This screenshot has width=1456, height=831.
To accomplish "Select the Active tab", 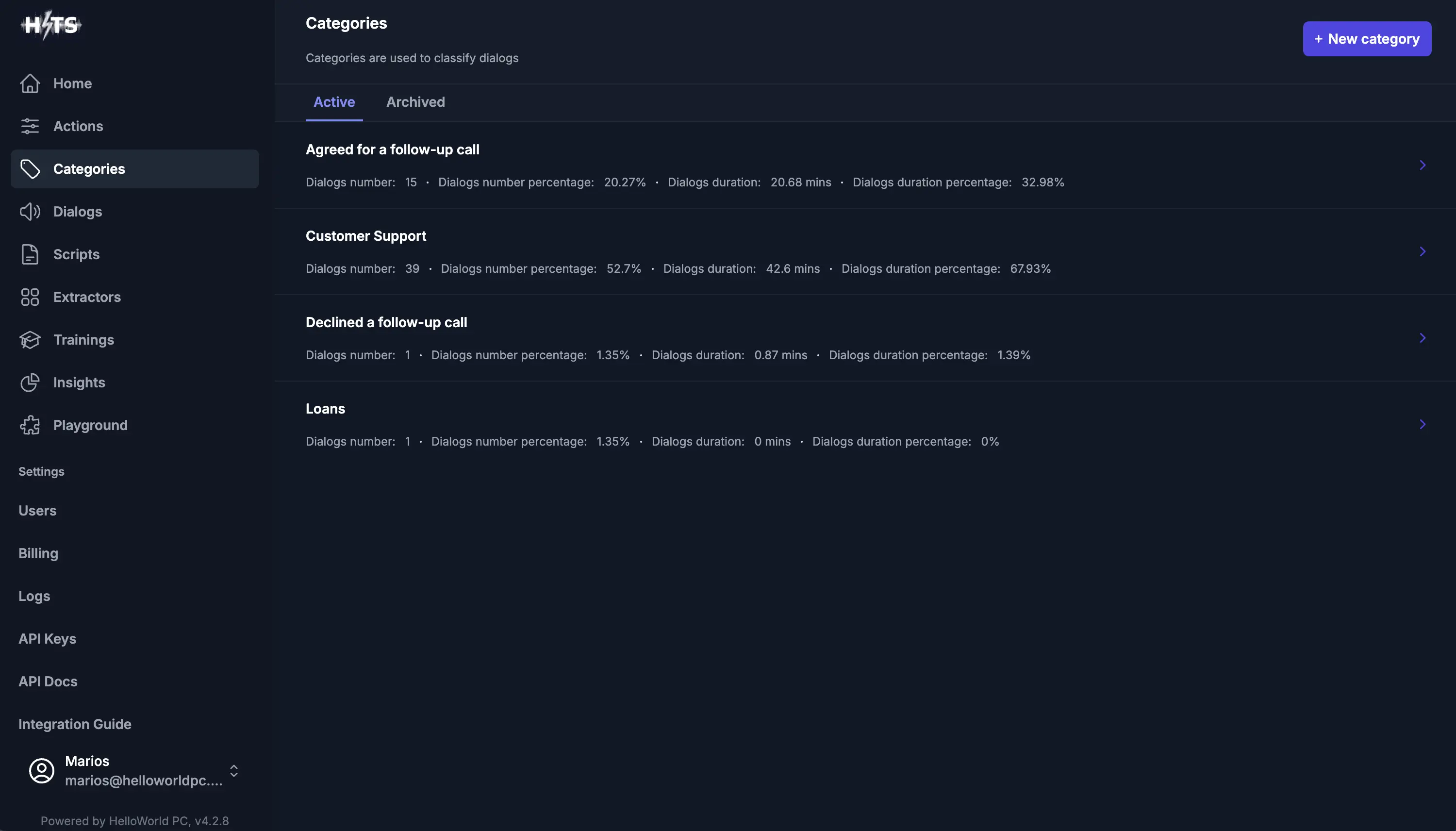I will (334, 101).
